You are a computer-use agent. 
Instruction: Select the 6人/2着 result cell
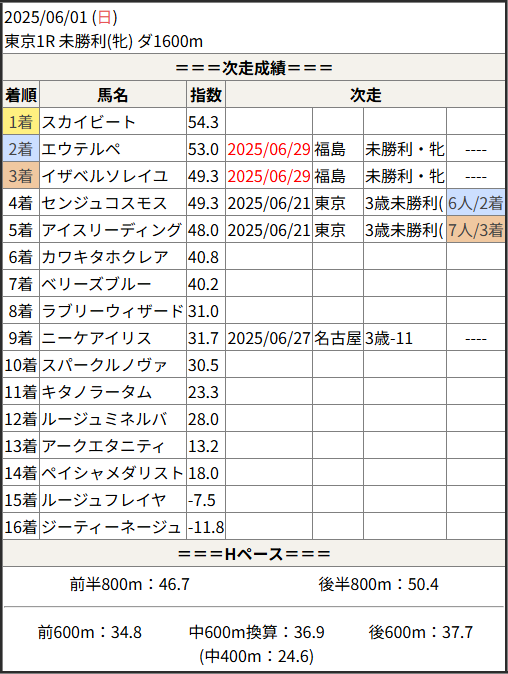coord(476,202)
